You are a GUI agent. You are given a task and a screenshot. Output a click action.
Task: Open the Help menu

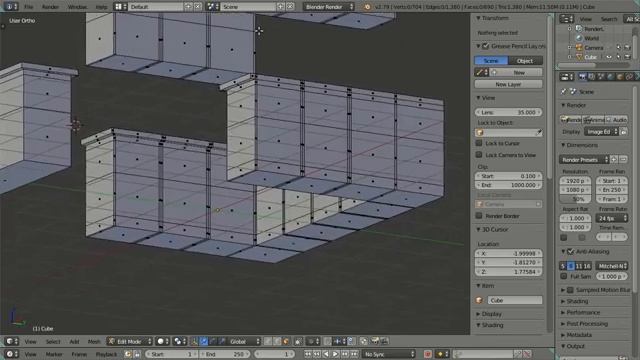(101, 7)
